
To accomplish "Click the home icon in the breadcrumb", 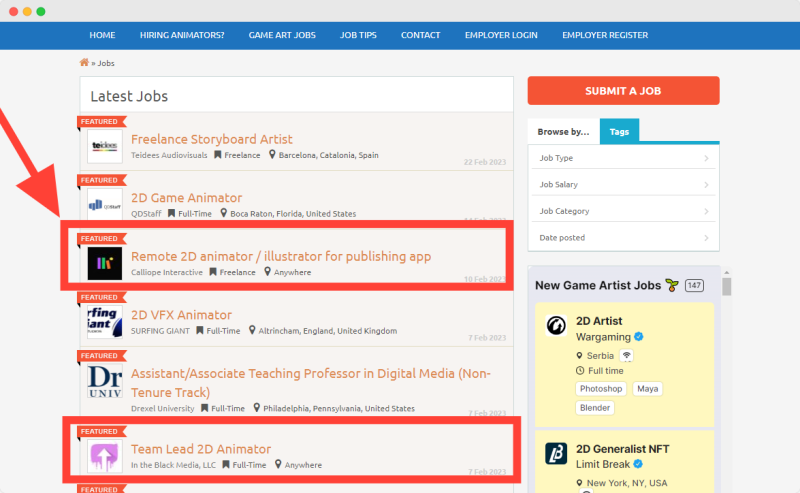I will click(x=84, y=62).
